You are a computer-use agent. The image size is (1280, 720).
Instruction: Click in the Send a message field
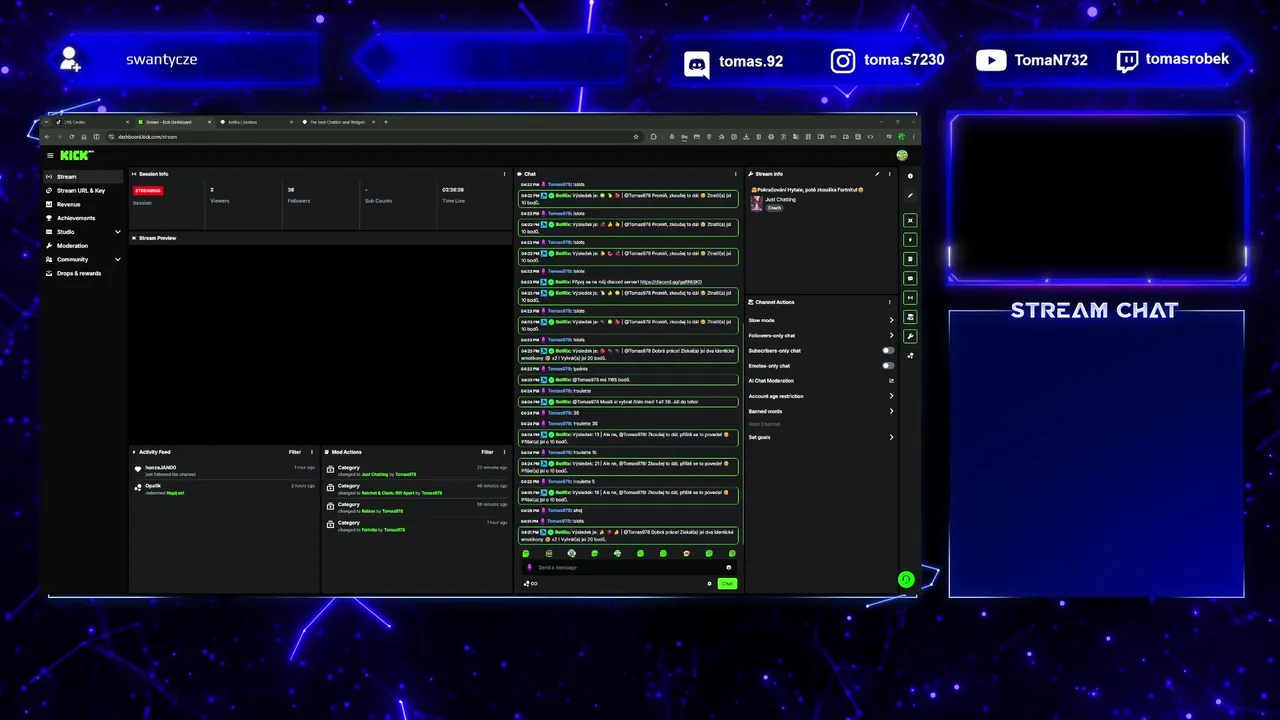630,567
